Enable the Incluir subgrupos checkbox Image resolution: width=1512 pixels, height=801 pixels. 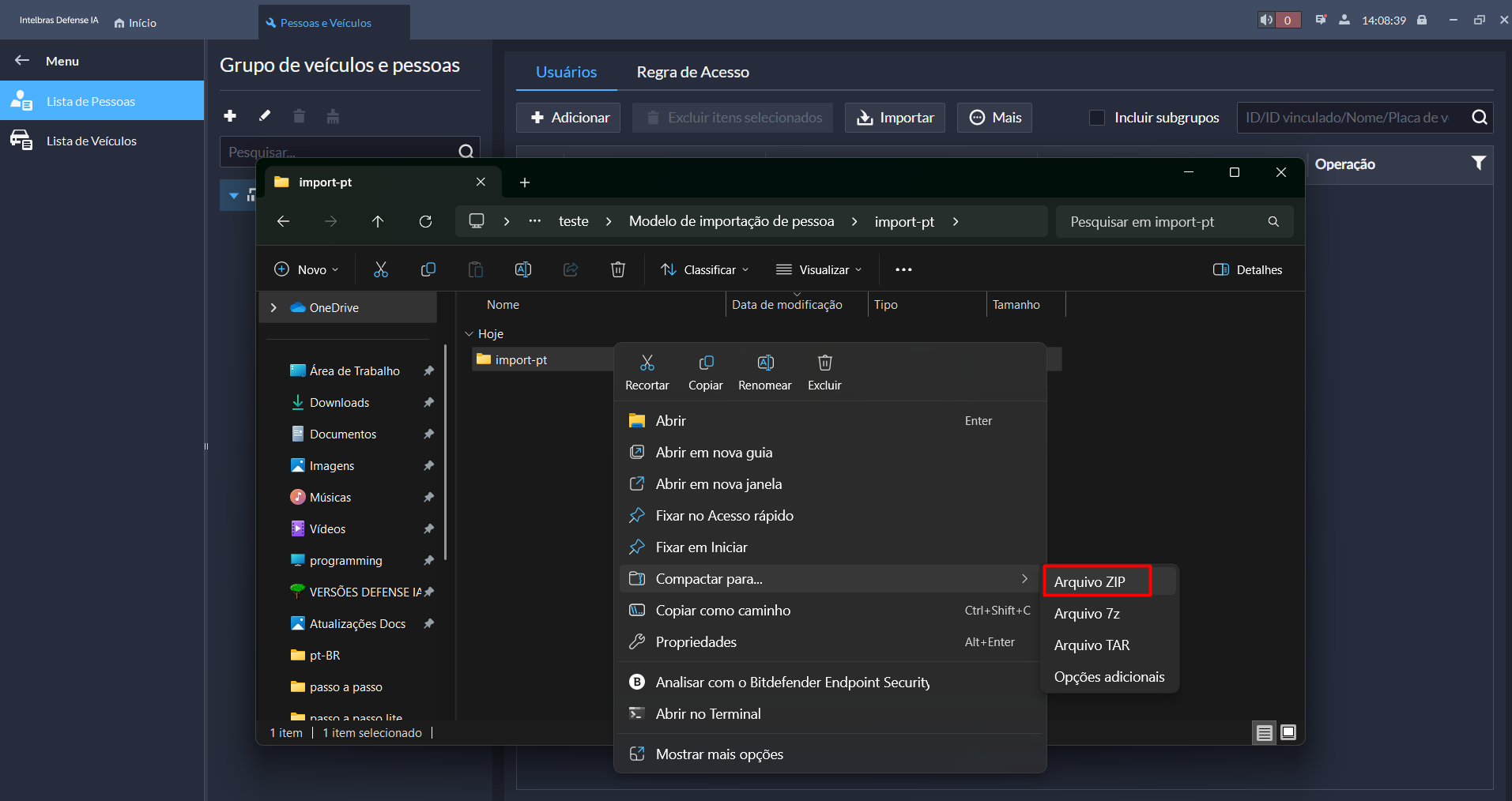coord(1097,118)
